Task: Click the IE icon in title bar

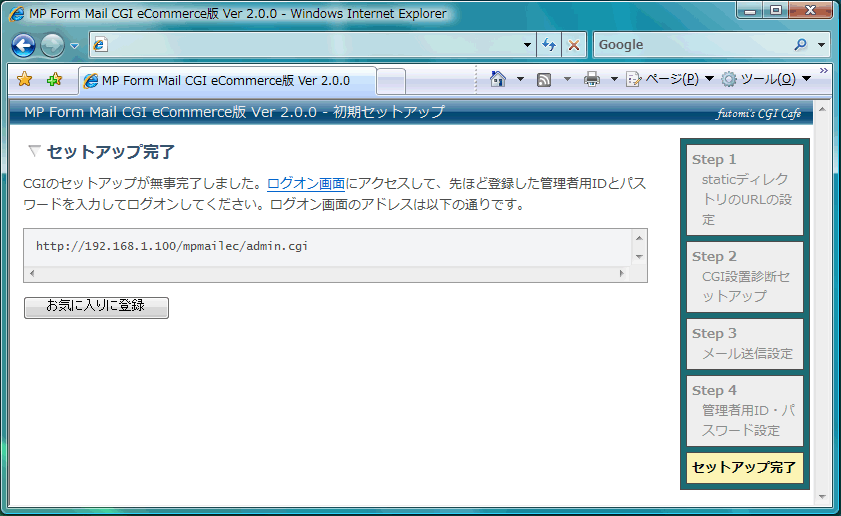Action: [x=16, y=13]
